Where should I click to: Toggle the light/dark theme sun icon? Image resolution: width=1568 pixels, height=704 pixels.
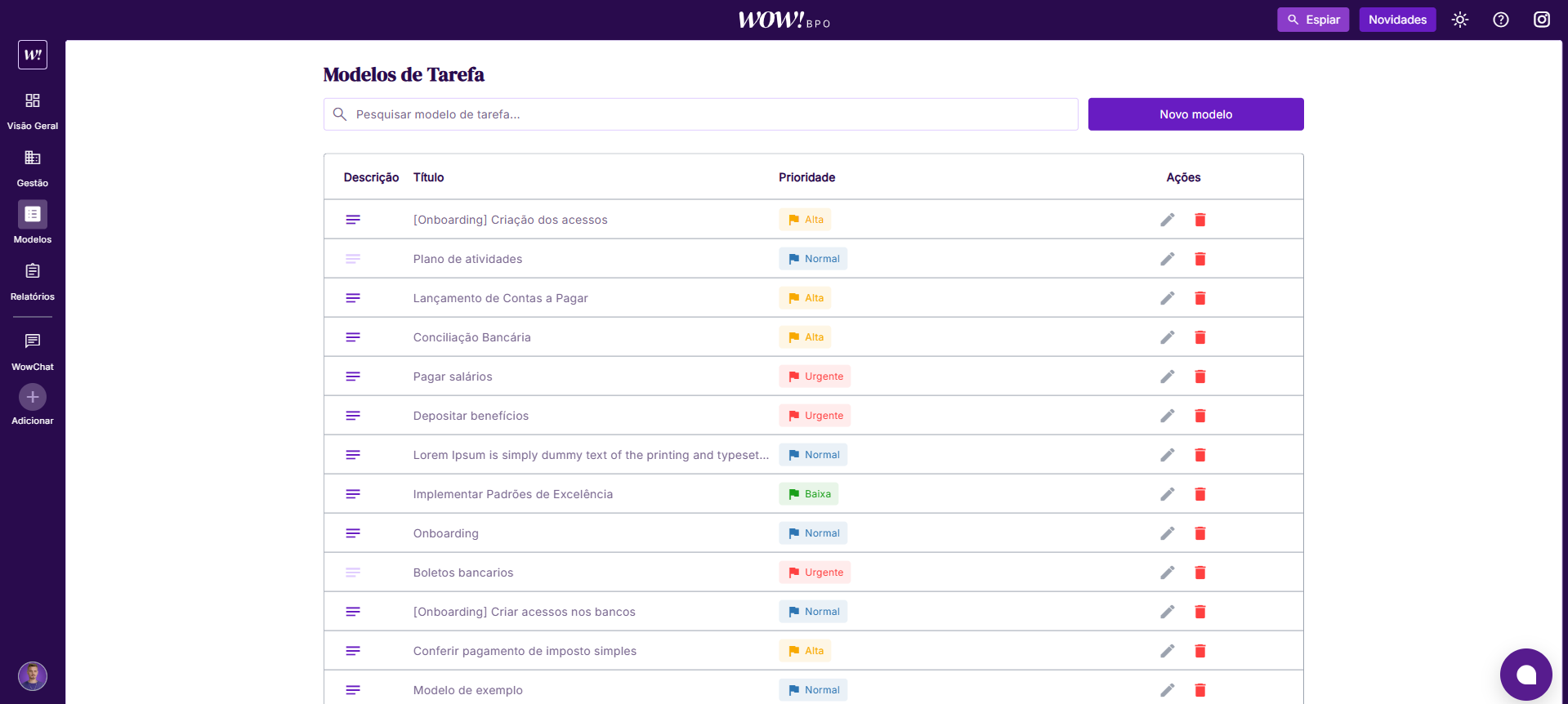pyautogui.click(x=1459, y=20)
